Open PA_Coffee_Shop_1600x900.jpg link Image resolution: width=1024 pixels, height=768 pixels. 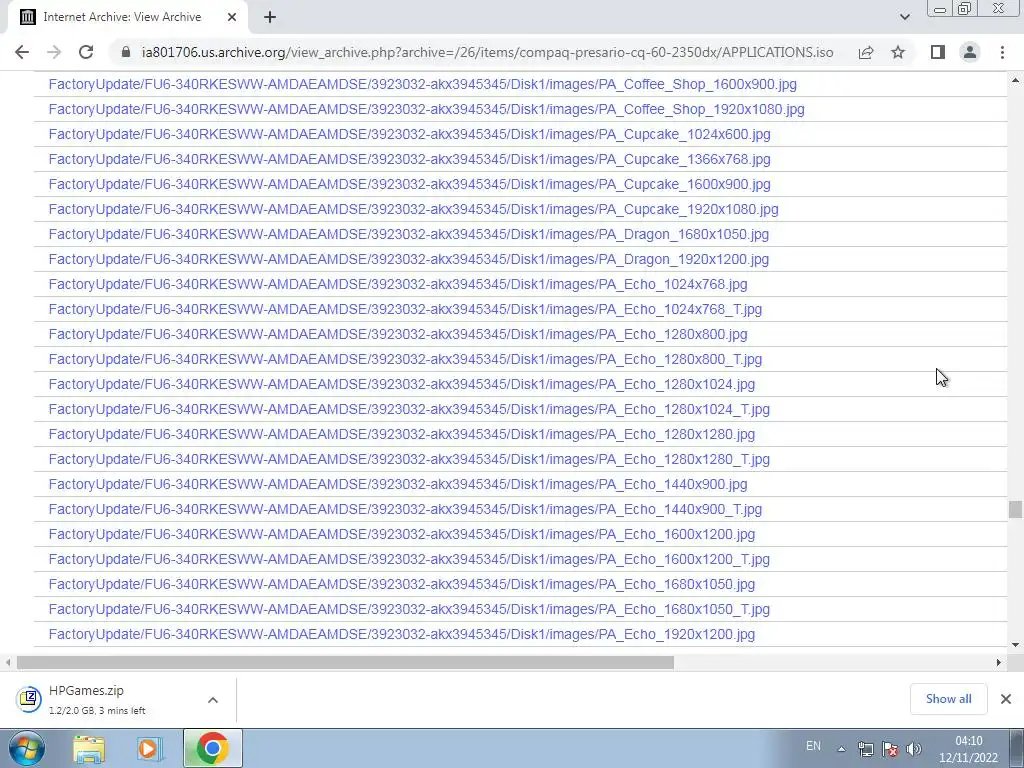(x=423, y=84)
